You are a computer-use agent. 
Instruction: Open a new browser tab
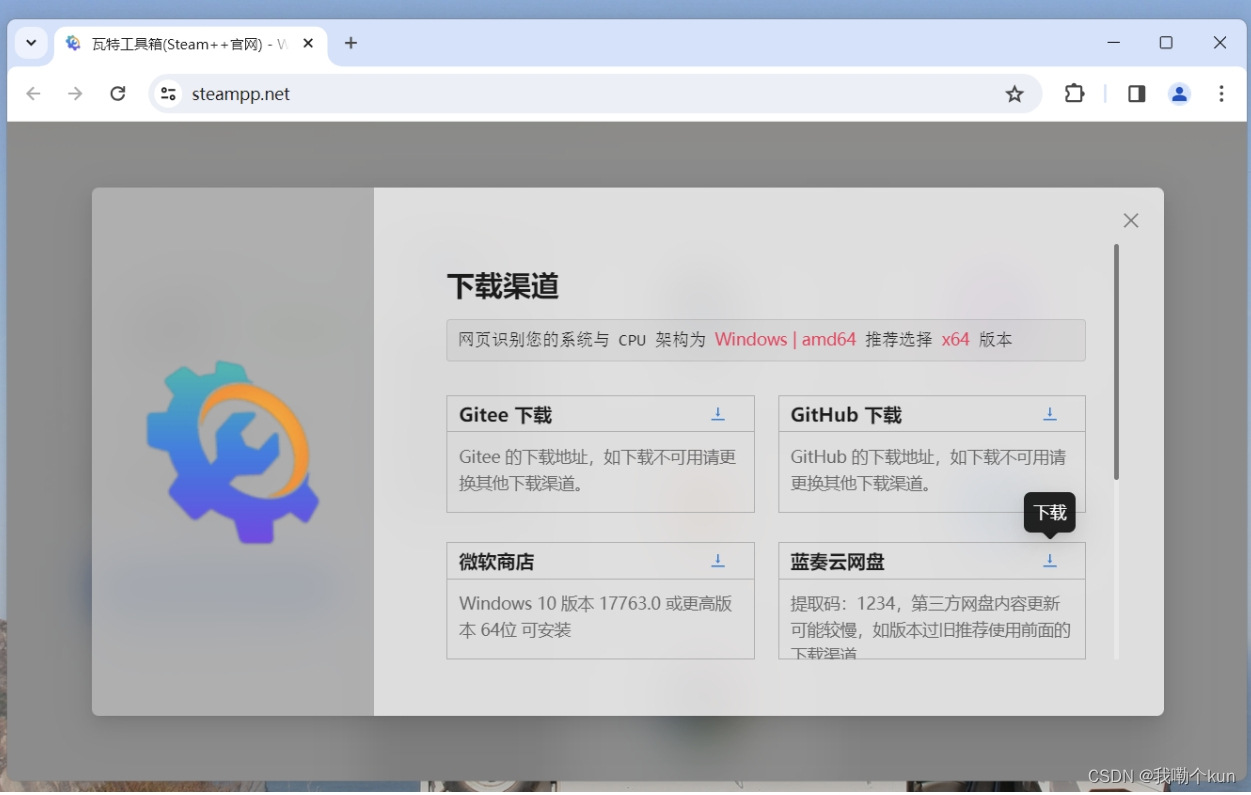pos(351,43)
